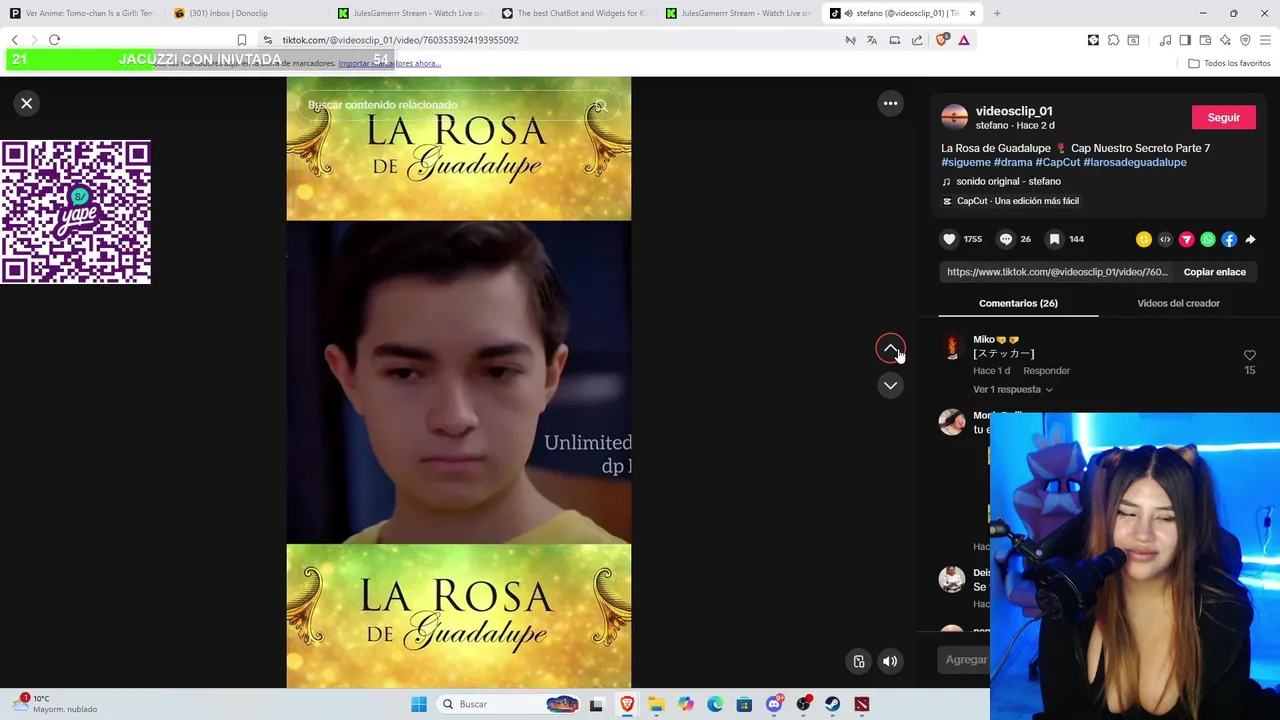Image resolution: width=1280 pixels, height=720 pixels.
Task: Toggle the browser sidebar panel icon
Action: 1185,40
